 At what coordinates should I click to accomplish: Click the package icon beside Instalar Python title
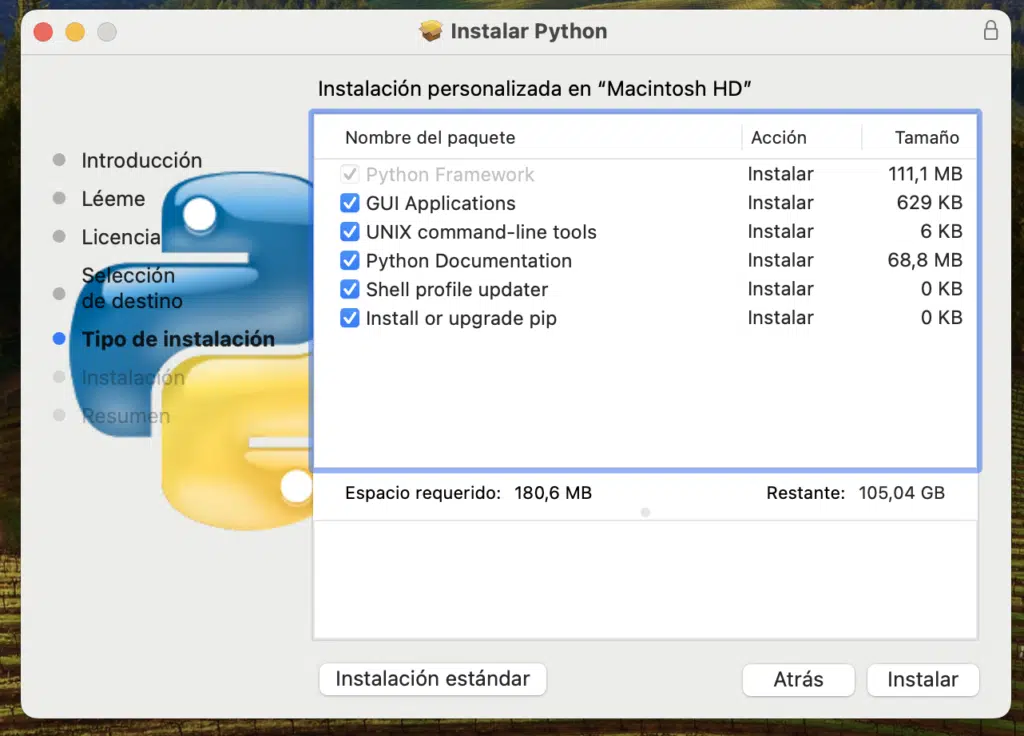pos(430,30)
